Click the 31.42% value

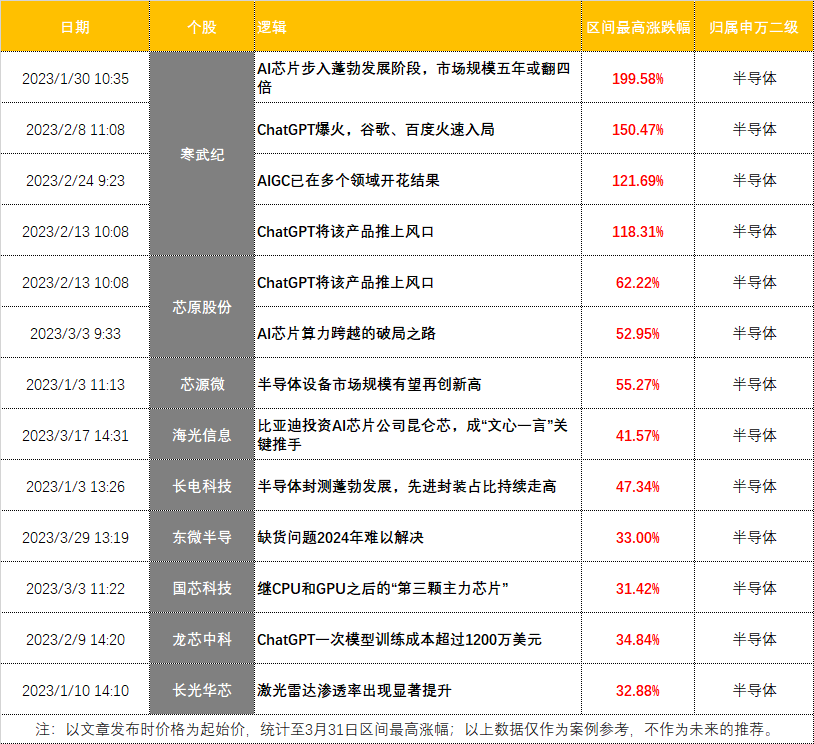pos(637,588)
